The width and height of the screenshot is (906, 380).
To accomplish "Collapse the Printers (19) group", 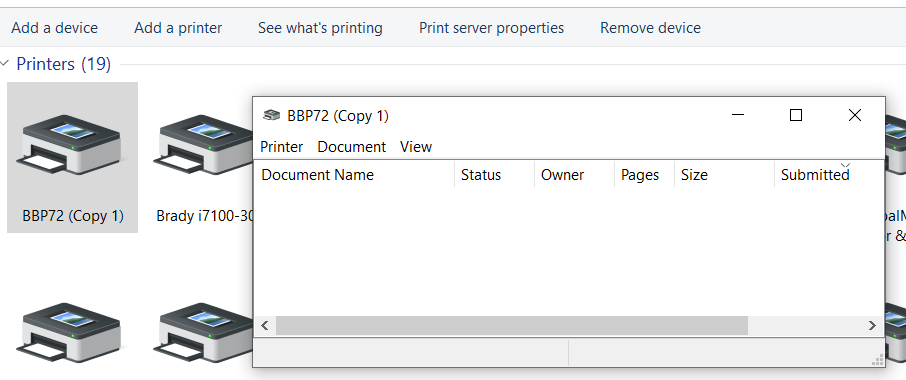I will (x=5, y=64).
